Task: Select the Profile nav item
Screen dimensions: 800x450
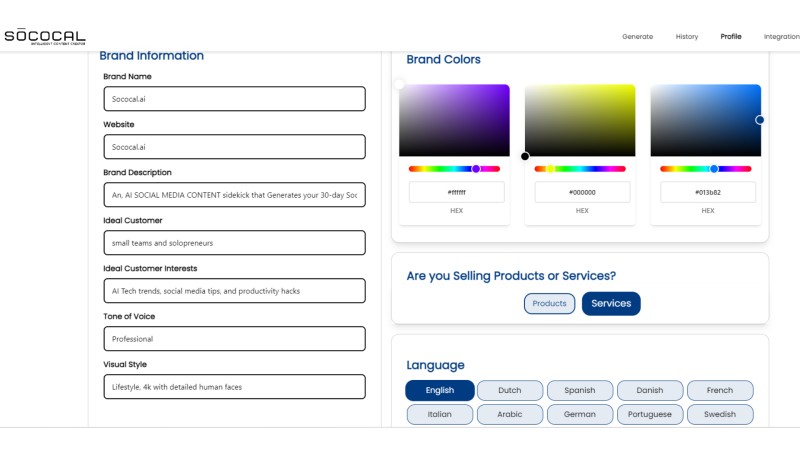Action: point(731,37)
